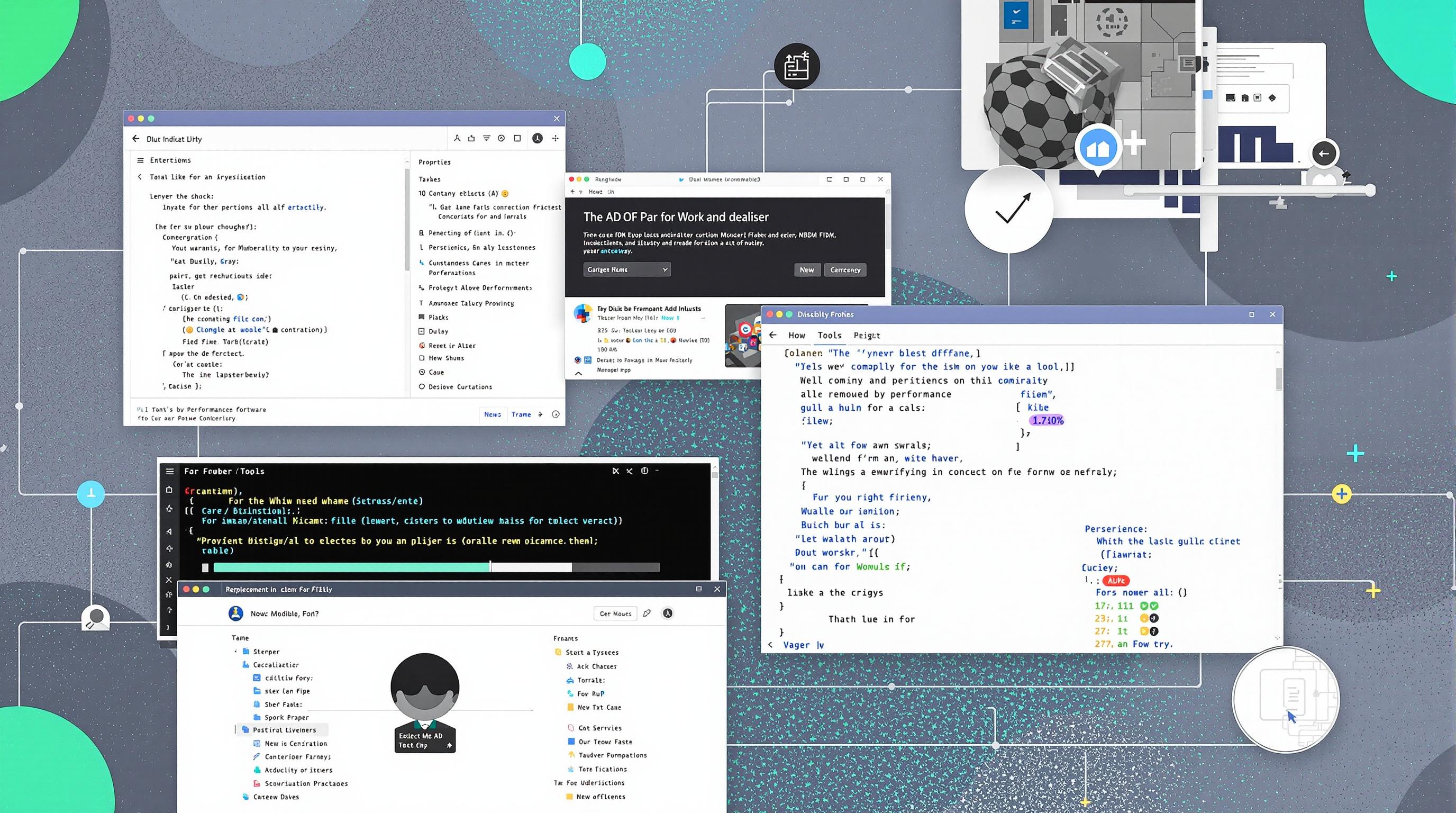Image resolution: width=1456 pixels, height=813 pixels.
Task: Click the dark round chart icon on the background
Action: 797,66
